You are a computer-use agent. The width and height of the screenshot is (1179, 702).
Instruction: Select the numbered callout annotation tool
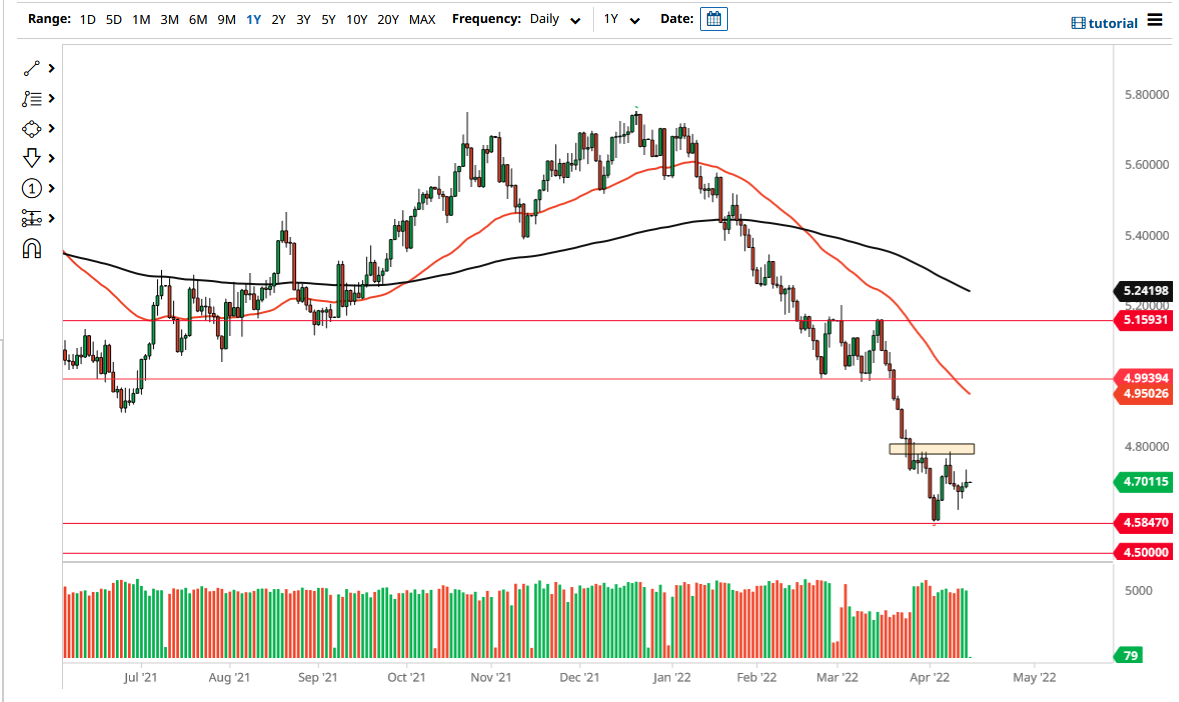30,188
